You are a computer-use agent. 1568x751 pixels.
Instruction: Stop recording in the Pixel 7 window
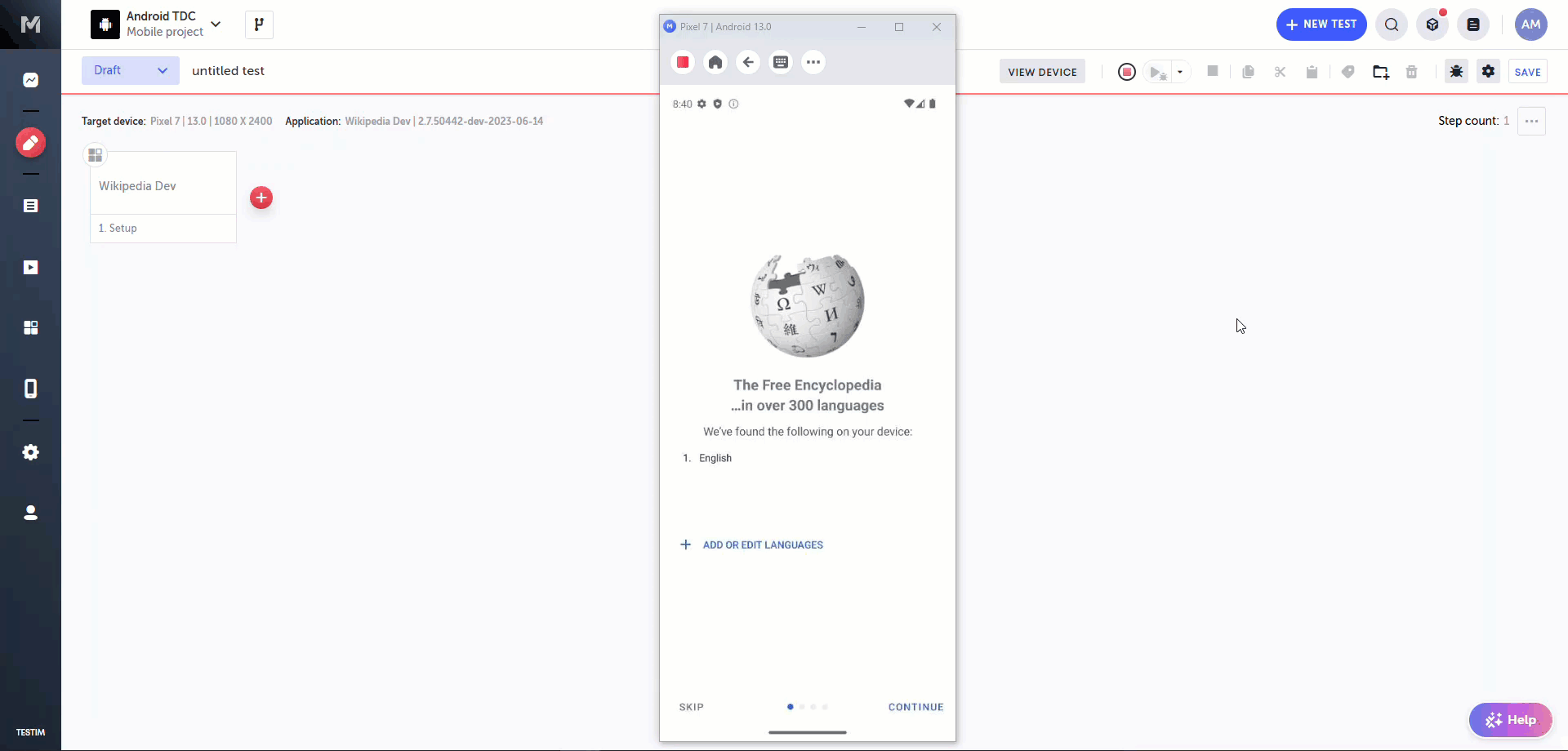683,62
